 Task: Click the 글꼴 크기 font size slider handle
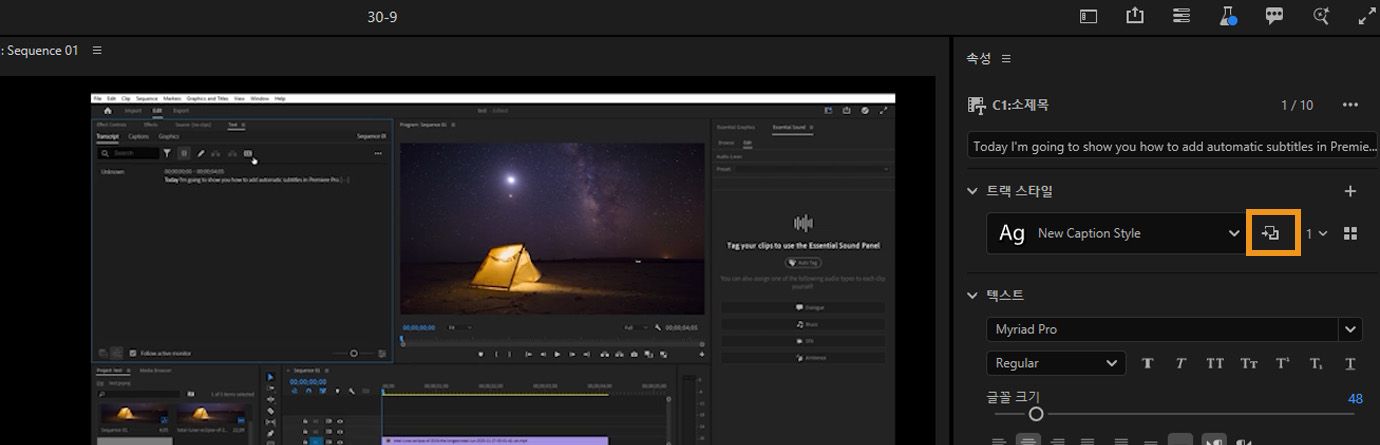pyautogui.click(x=1036, y=414)
